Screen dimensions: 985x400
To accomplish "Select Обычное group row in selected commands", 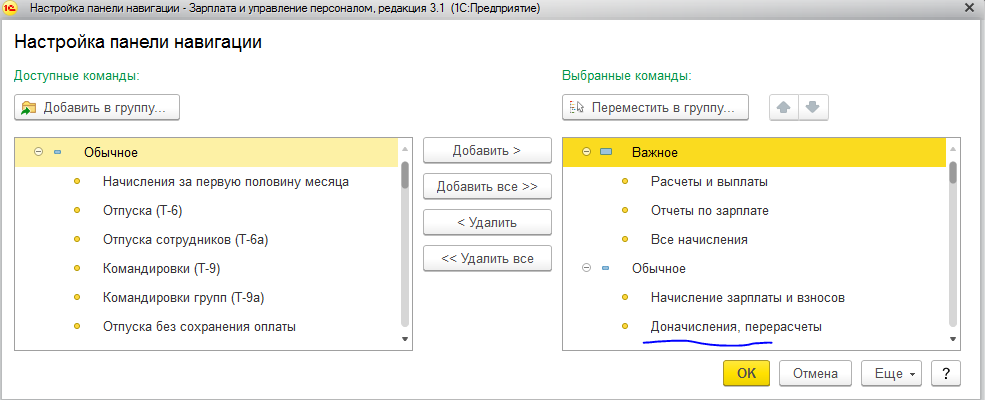I will coord(754,268).
